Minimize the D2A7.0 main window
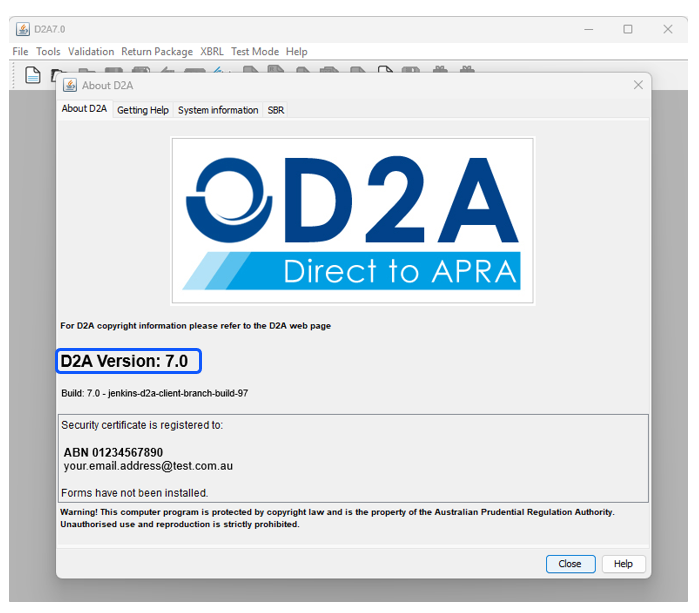 (589, 29)
